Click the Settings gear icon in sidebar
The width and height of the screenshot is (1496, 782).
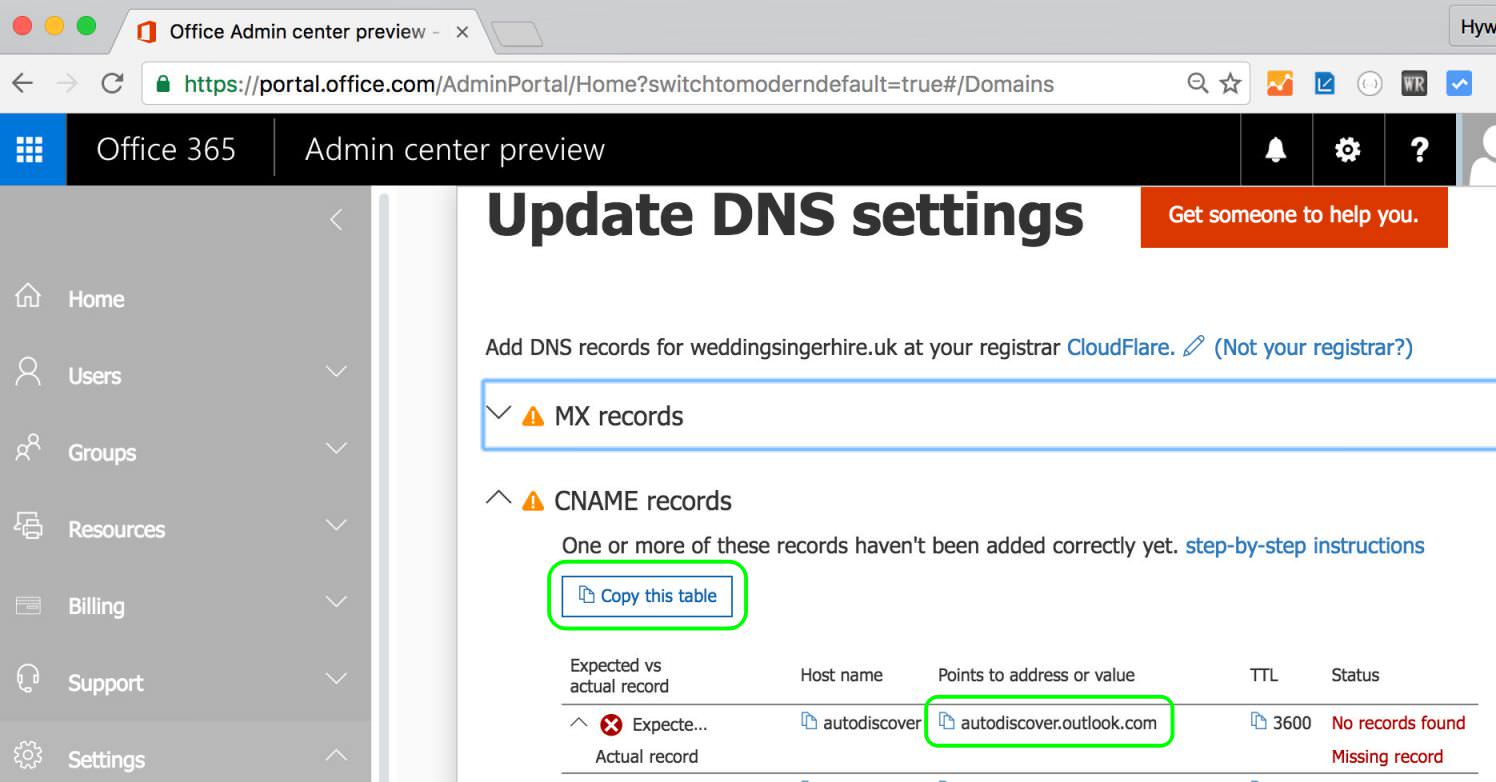point(29,756)
